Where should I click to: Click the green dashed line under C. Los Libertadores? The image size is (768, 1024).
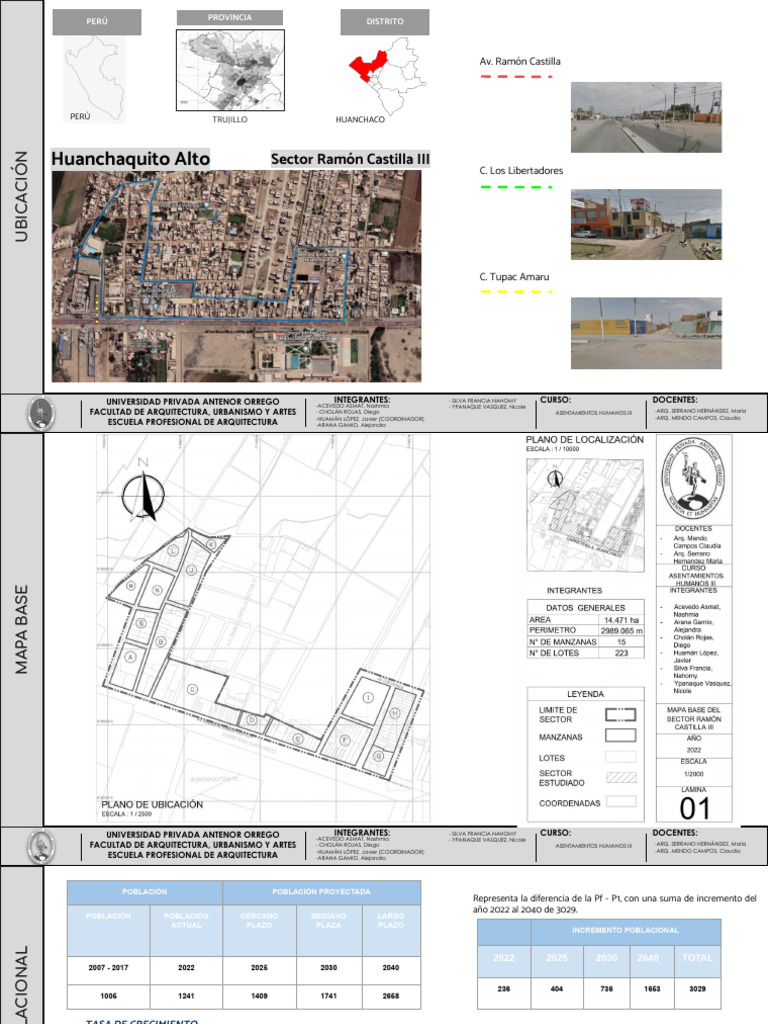point(516,187)
